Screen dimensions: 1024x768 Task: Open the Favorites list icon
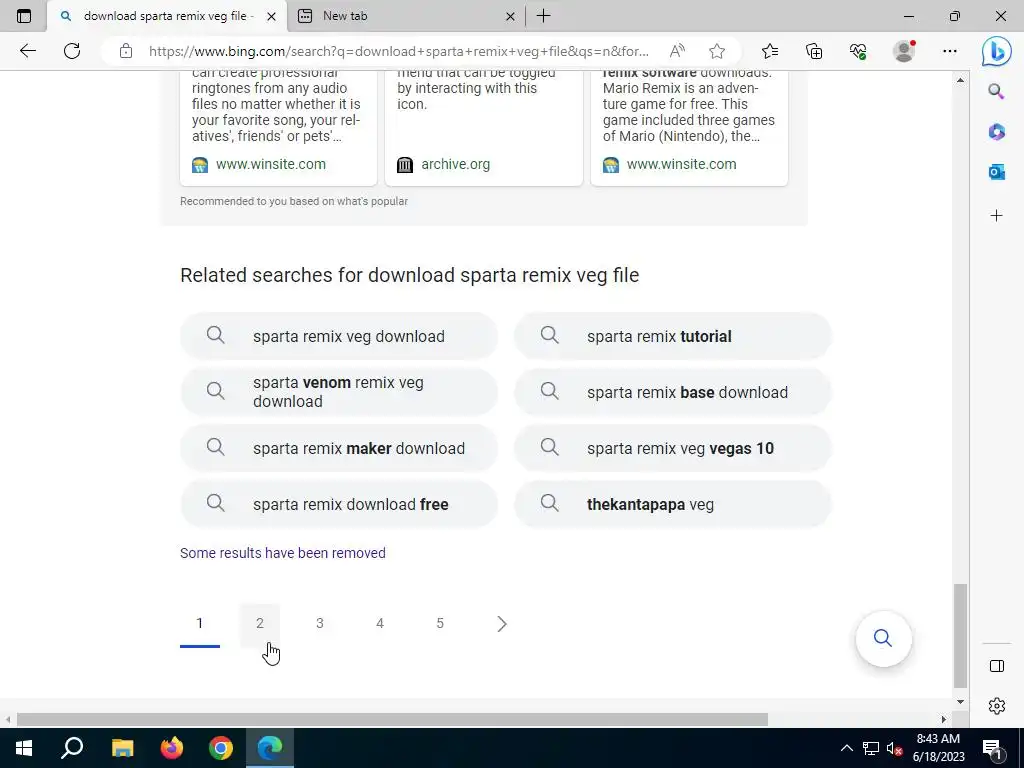click(769, 51)
